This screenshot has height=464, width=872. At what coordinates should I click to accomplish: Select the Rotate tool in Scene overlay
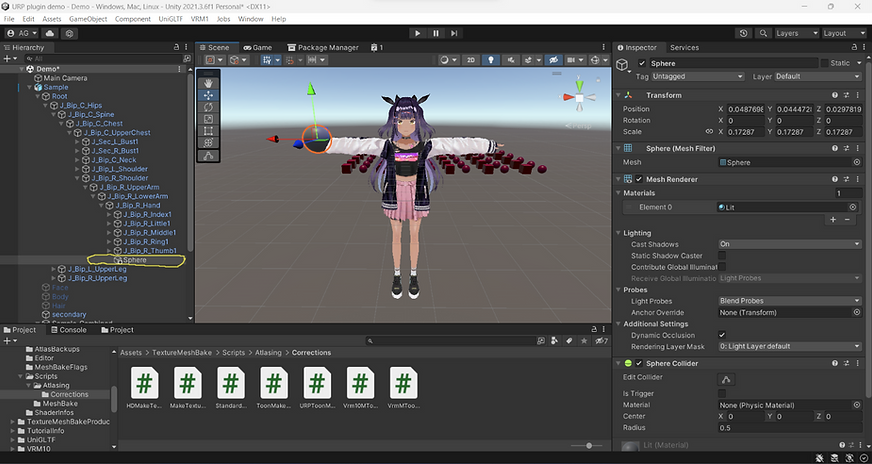tap(208, 107)
